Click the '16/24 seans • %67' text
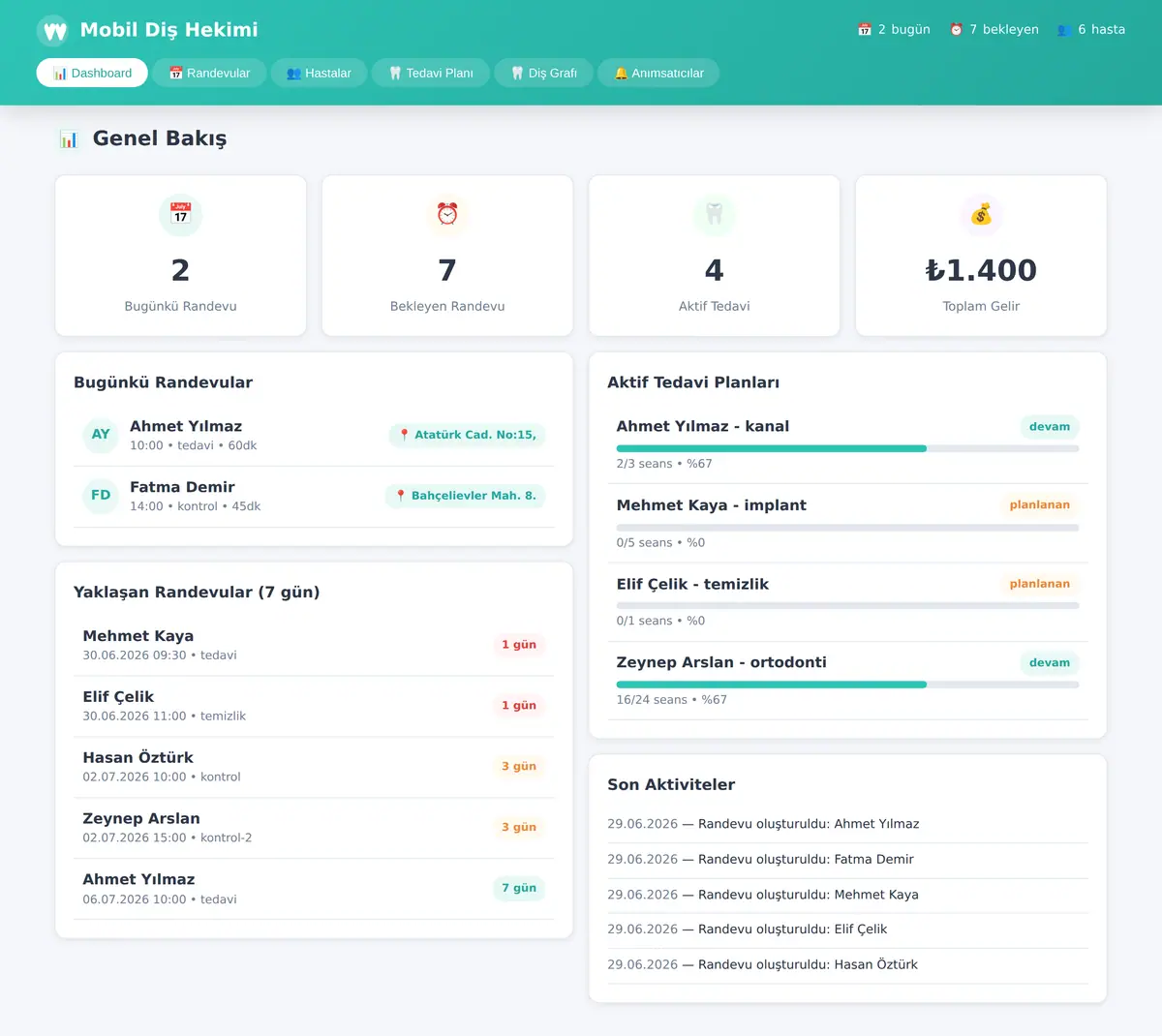This screenshot has width=1162, height=1036. point(672,700)
